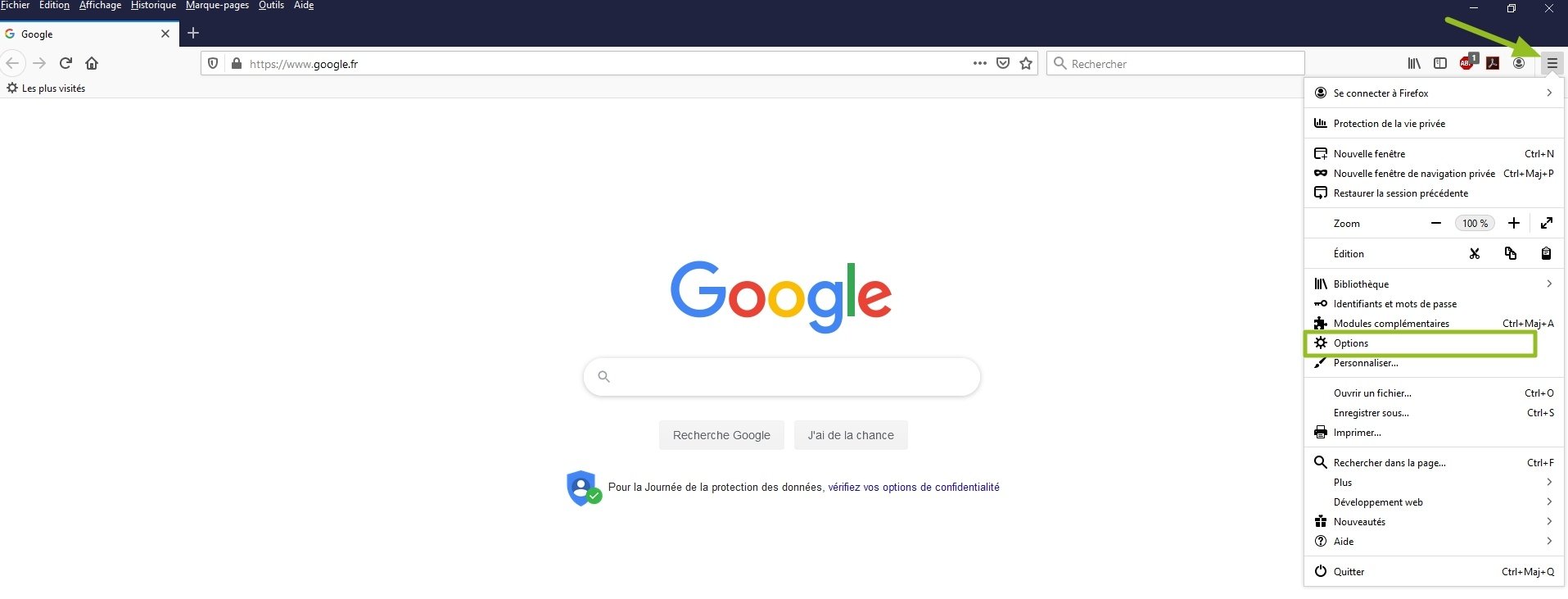Expand Développement web submenu

click(1434, 501)
